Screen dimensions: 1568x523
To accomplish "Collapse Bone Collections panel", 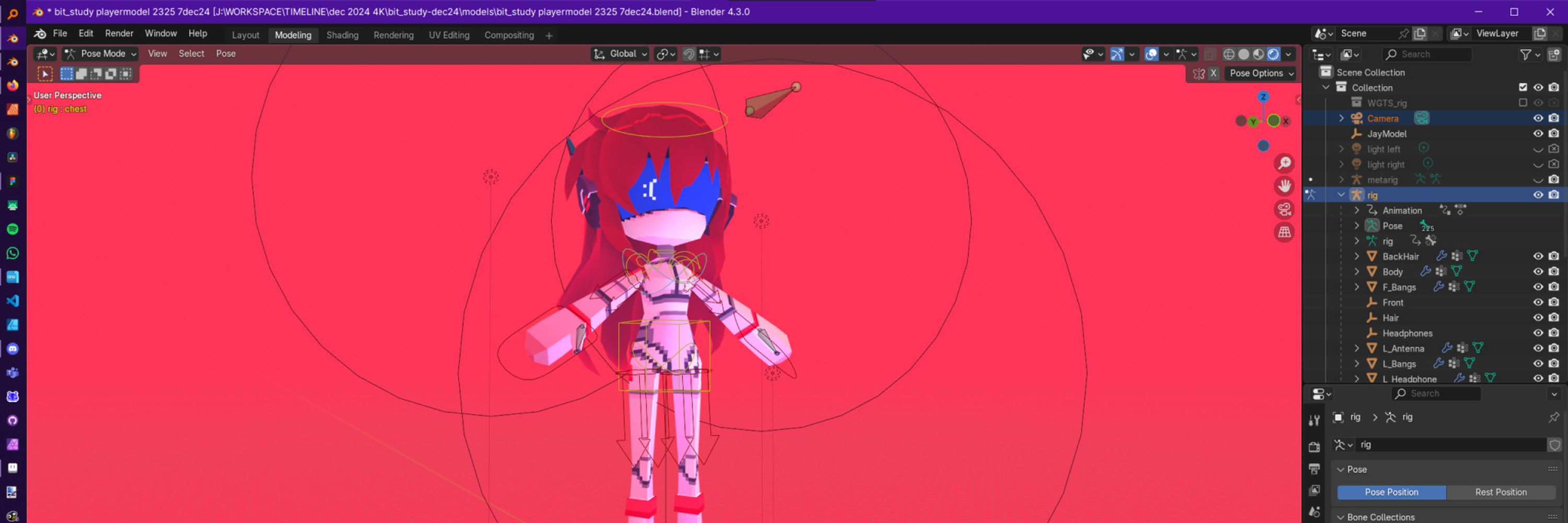I will point(1341,517).
